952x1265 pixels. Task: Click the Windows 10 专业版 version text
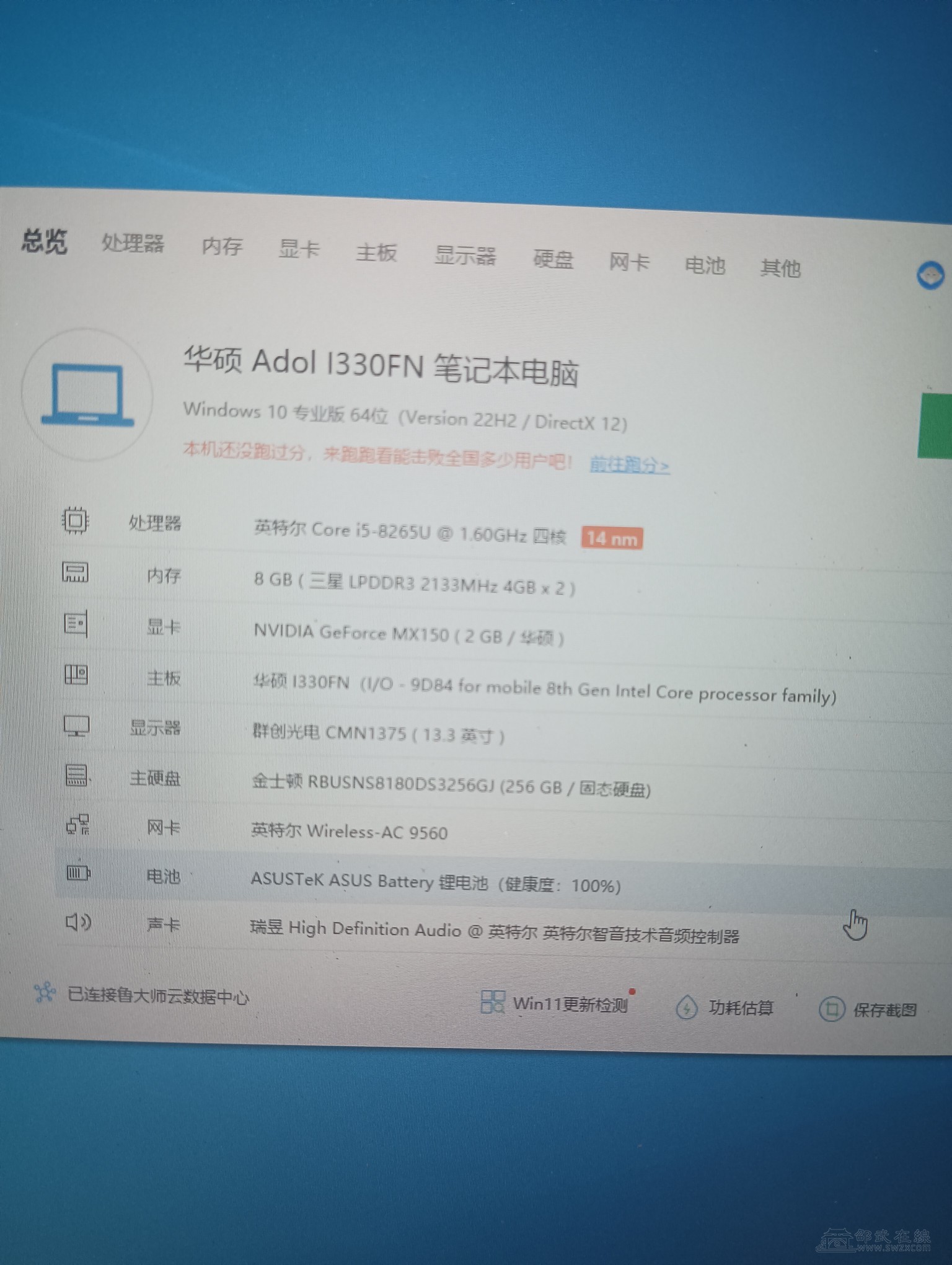[405, 417]
